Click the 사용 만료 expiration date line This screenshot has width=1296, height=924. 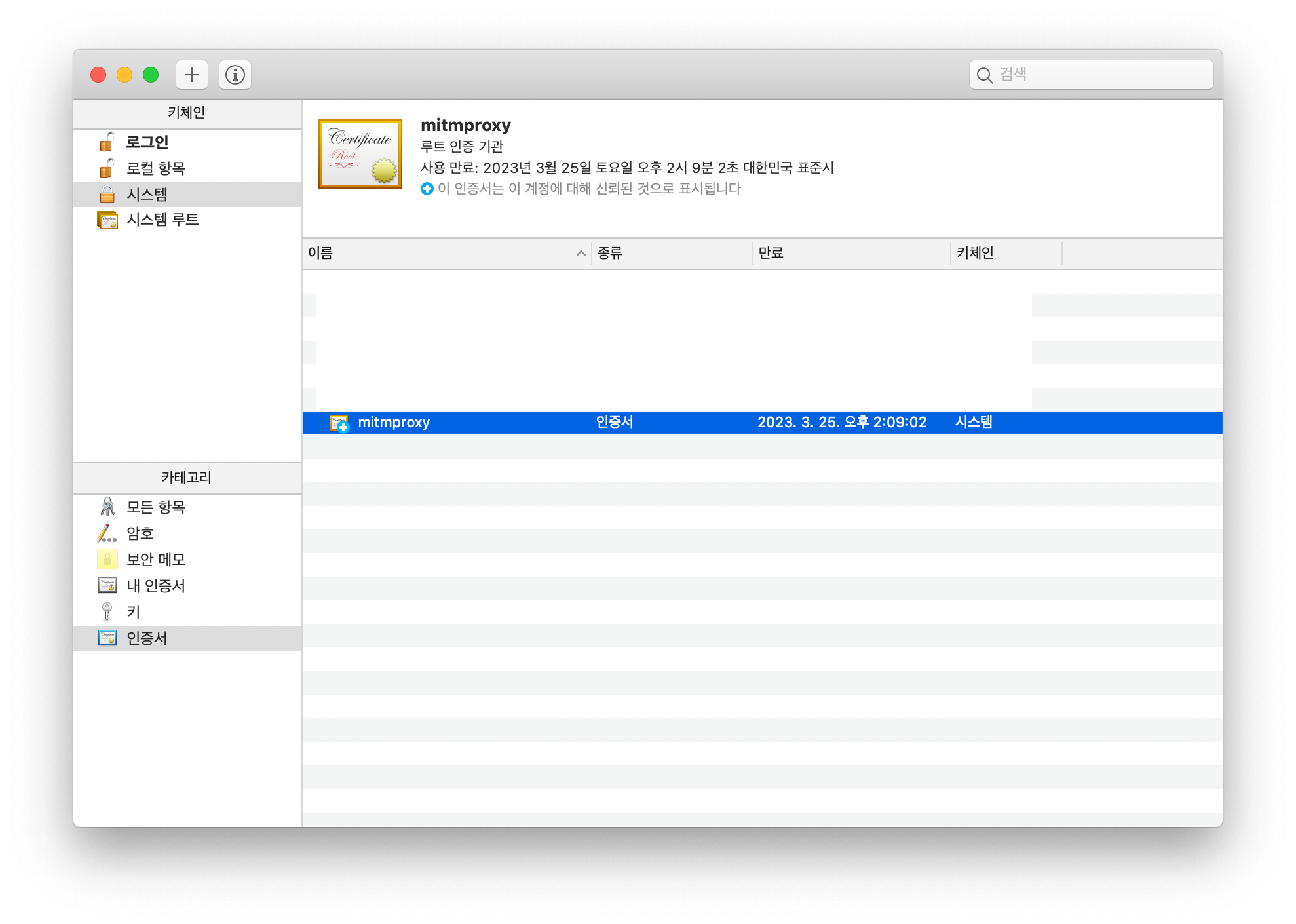click(x=627, y=168)
